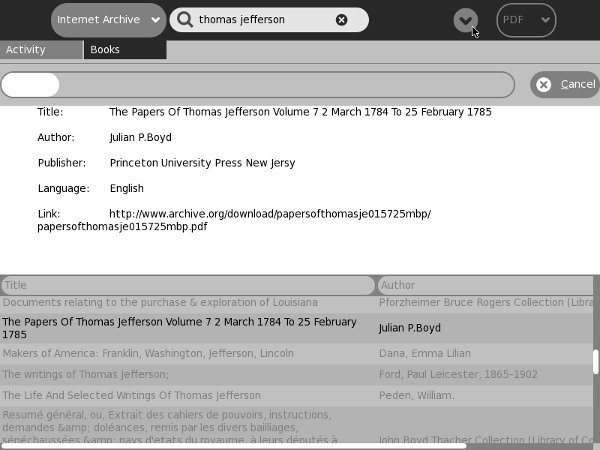Viewport: 600px width, 450px height.
Task: Click the round download arrow icon
Action: coord(465,20)
